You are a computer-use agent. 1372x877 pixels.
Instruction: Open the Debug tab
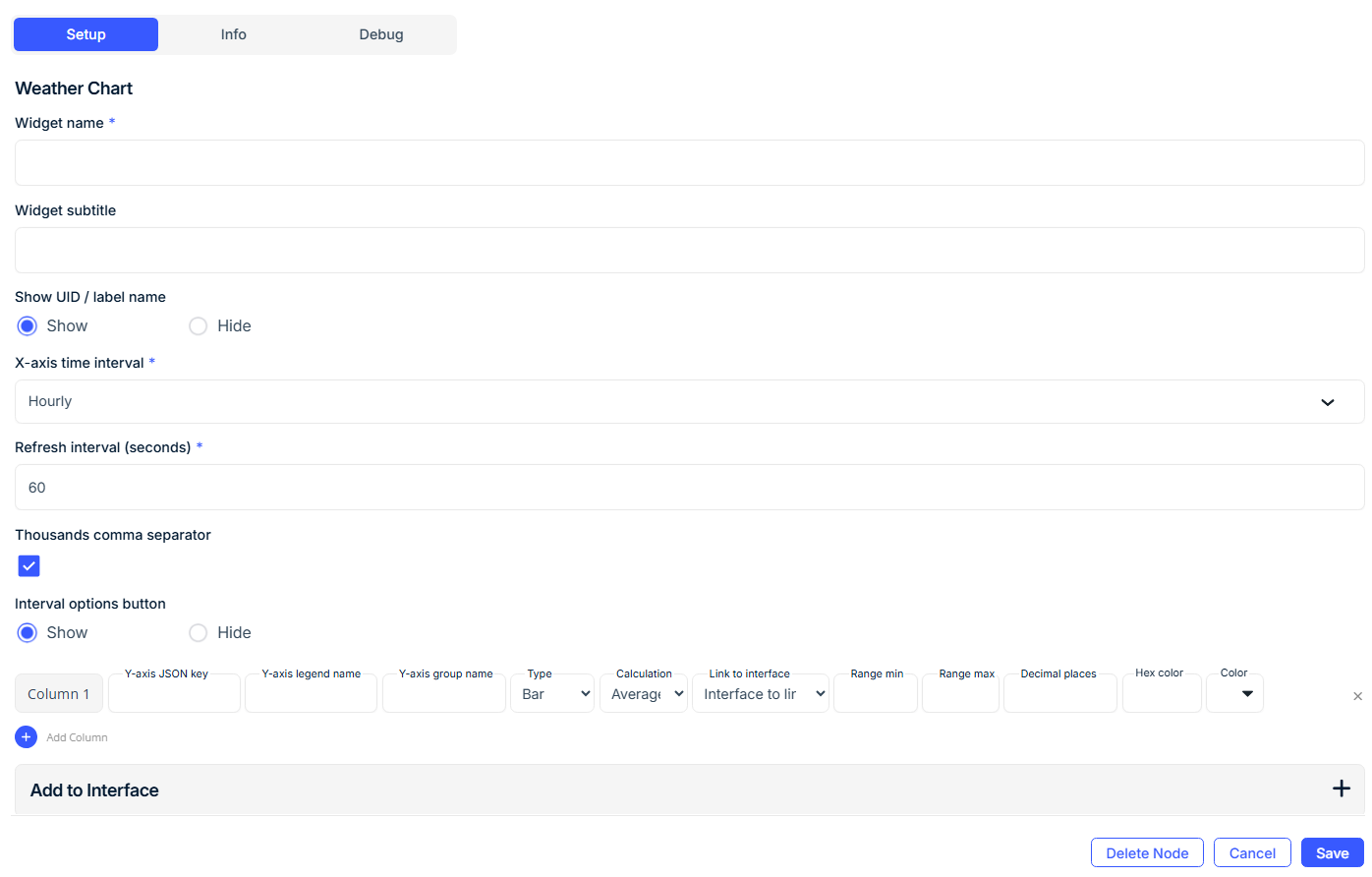381,34
